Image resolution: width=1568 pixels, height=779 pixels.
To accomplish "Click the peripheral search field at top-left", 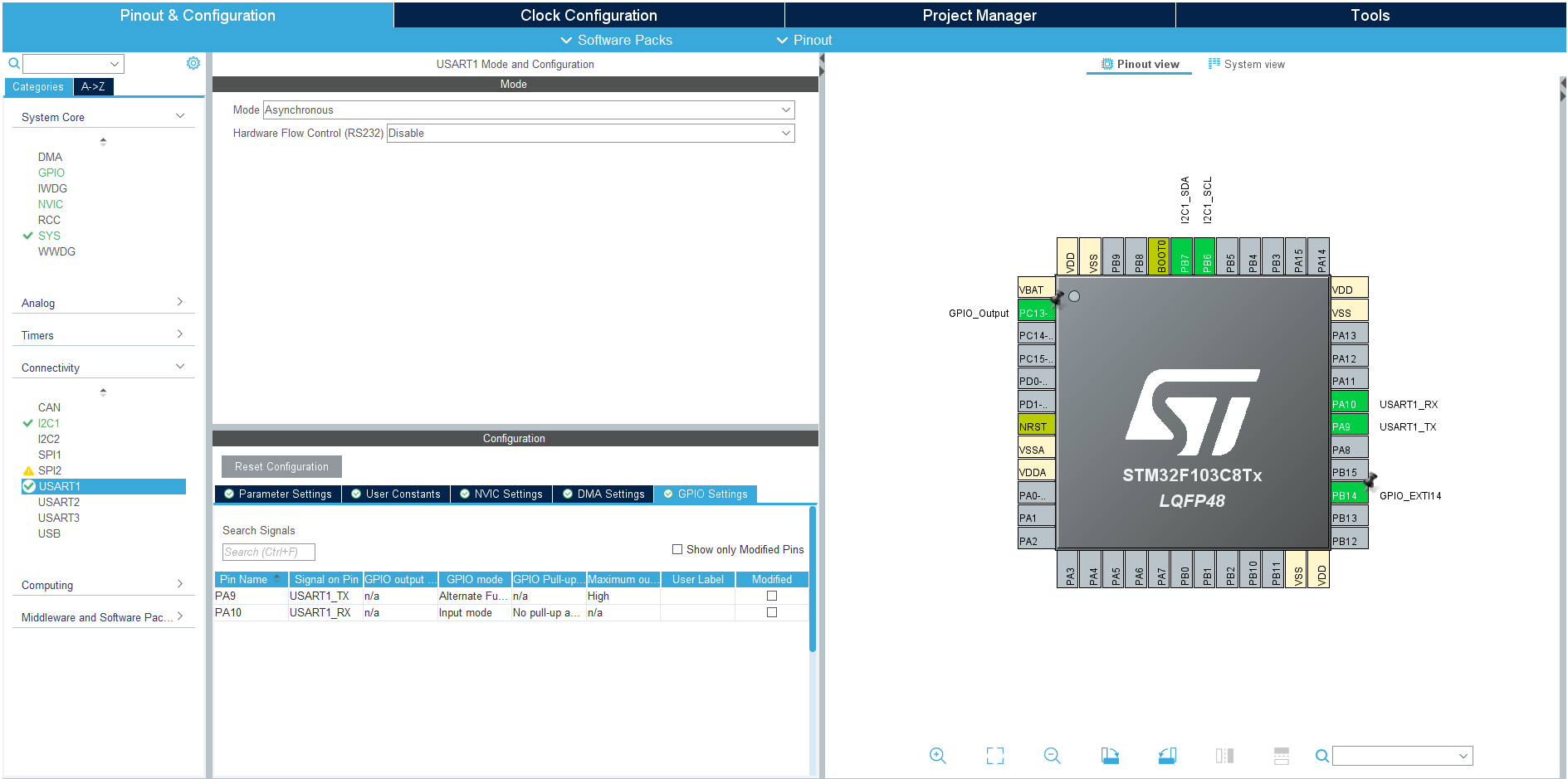I will [73, 63].
